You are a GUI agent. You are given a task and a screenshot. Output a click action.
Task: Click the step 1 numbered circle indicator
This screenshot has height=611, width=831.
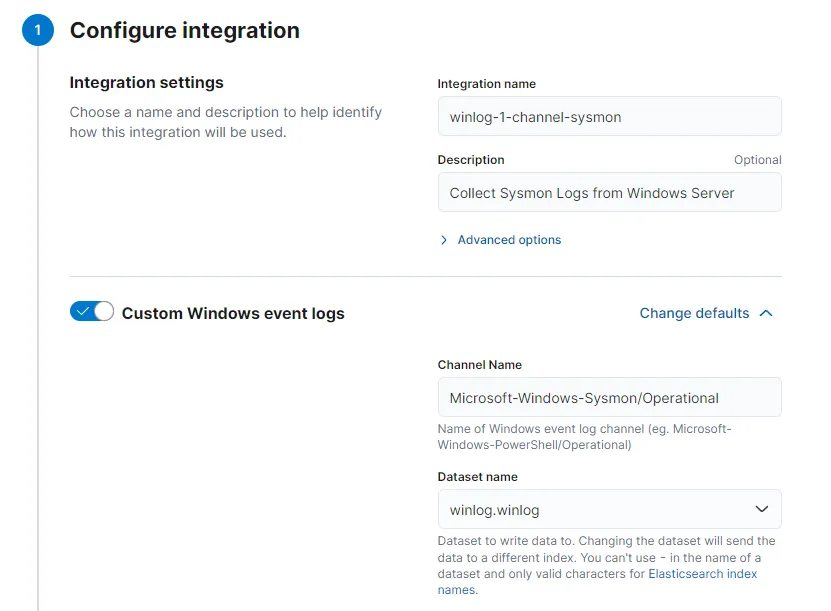click(37, 30)
